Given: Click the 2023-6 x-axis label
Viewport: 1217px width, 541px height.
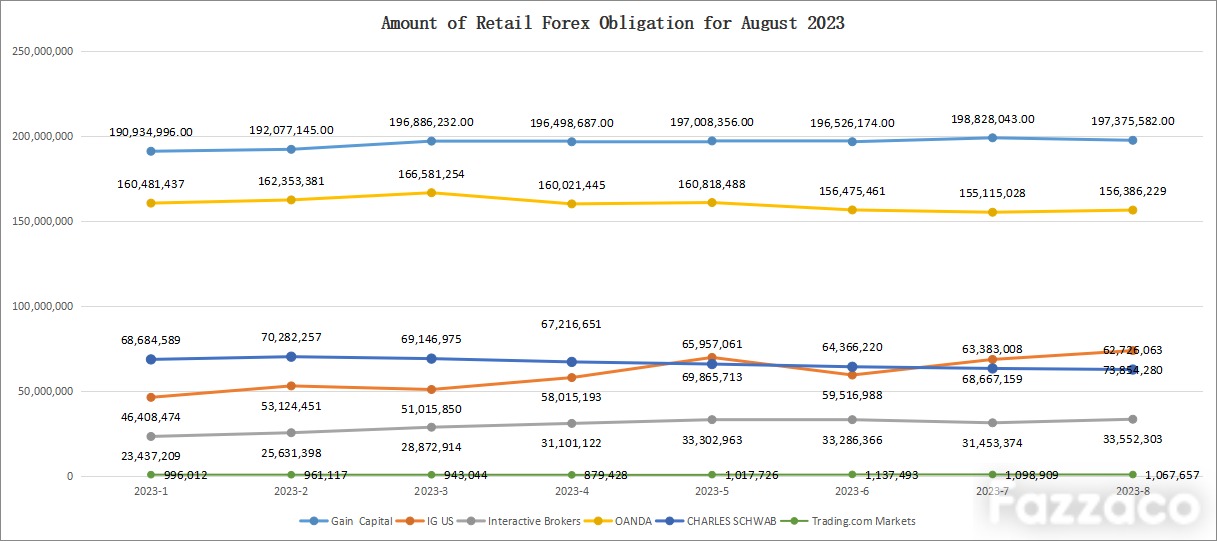Looking at the screenshot, I should (x=852, y=492).
